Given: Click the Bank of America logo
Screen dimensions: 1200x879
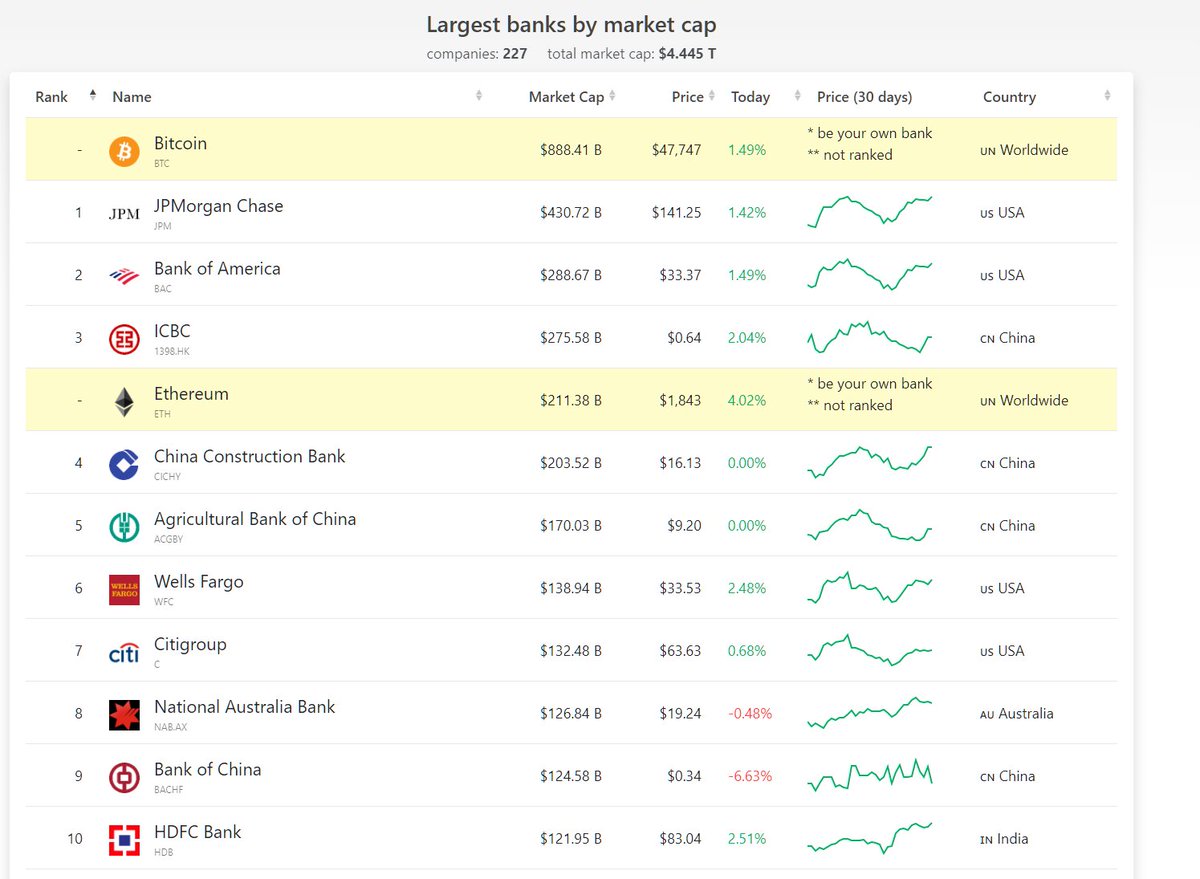Looking at the screenshot, I should (124, 274).
